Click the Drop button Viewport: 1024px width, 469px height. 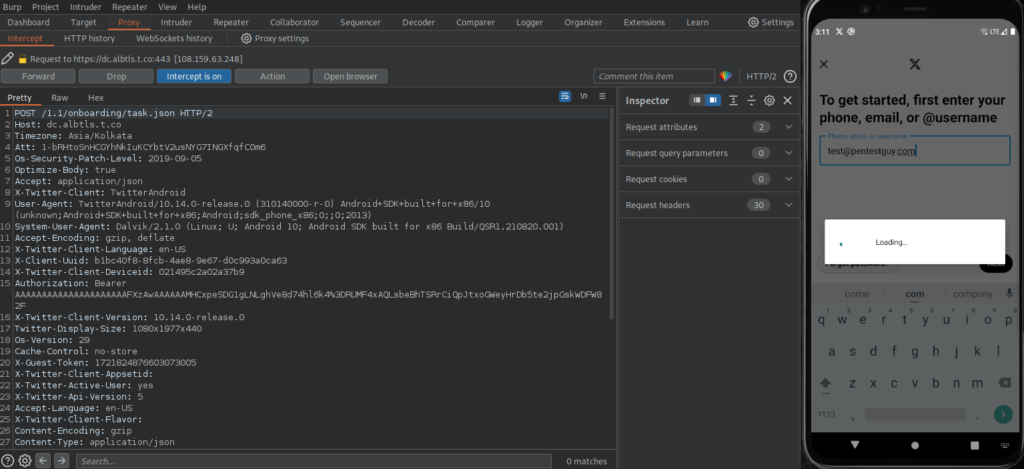click(x=116, y=76)
